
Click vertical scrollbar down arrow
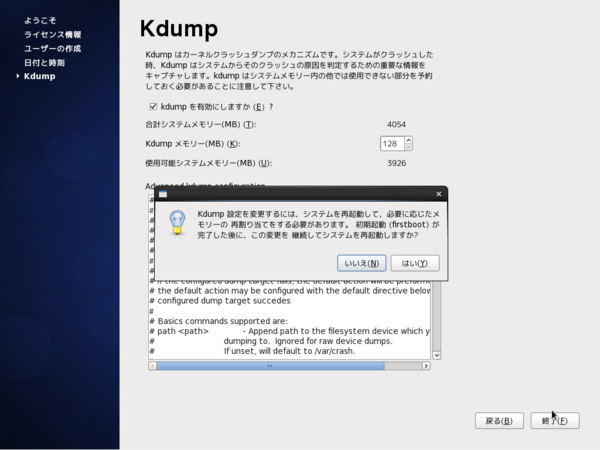click(x=437, y=355)
